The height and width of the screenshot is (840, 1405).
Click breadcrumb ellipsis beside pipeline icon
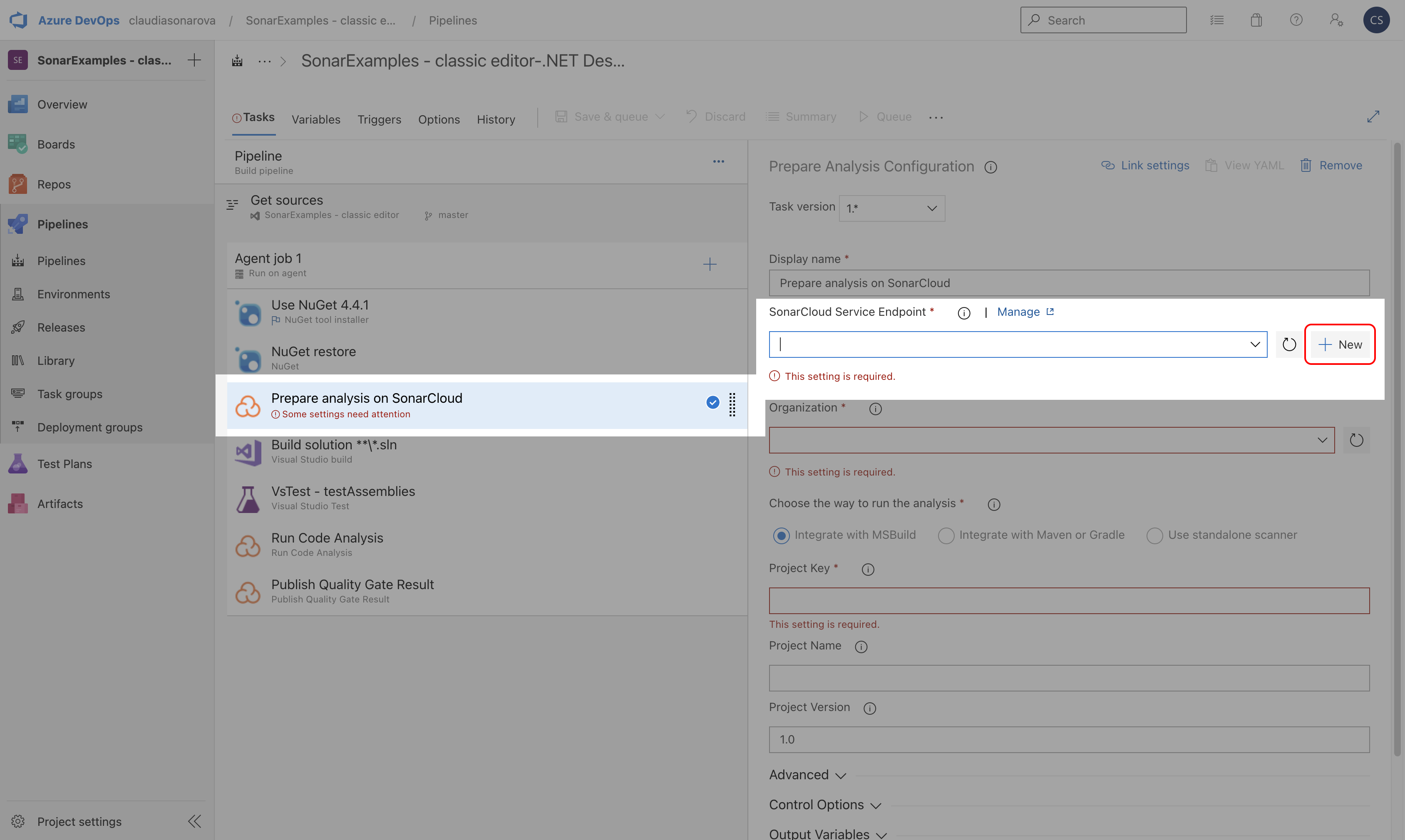click(x=264, y=61)
